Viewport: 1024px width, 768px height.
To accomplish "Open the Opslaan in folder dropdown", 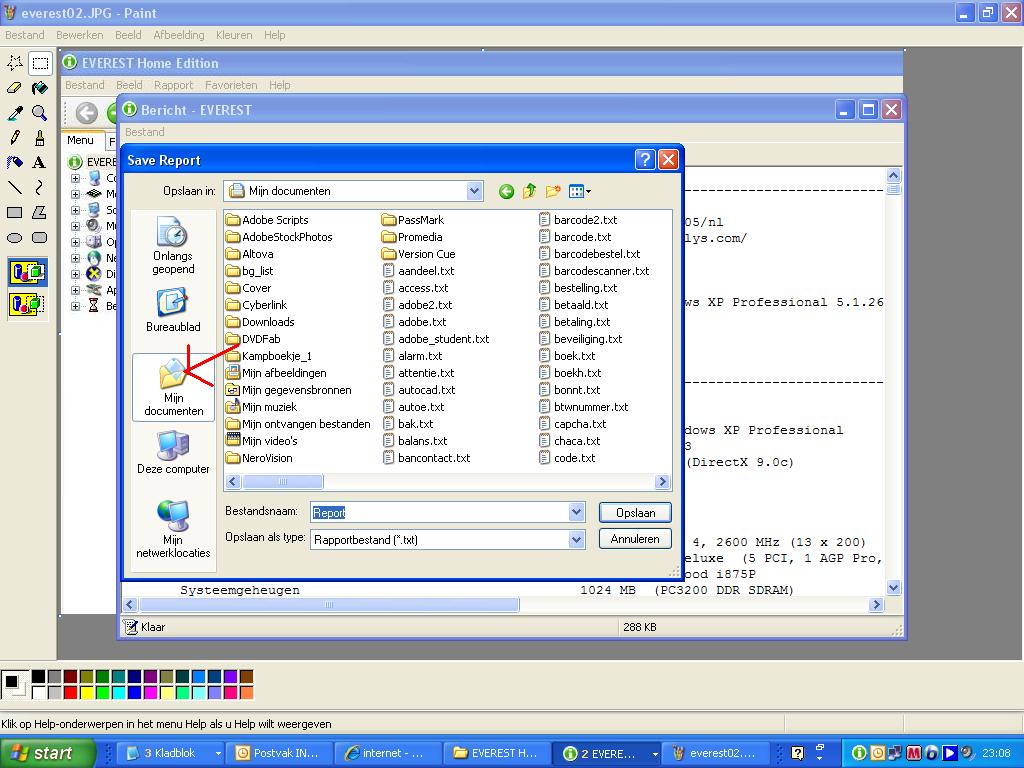I will click(474, 191).
